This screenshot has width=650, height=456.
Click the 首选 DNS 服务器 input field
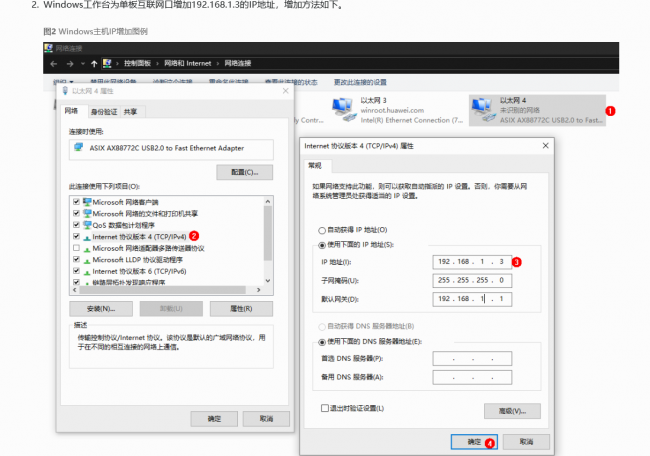coord(472,359)
